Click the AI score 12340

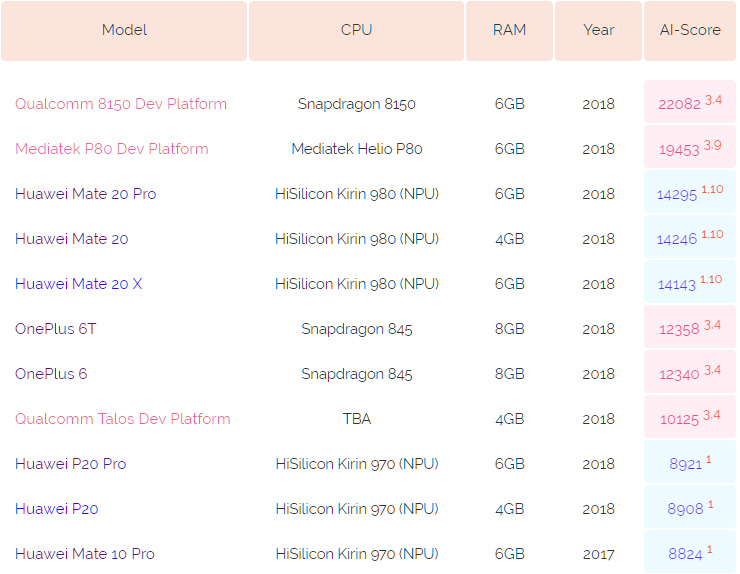click(679, 375)
